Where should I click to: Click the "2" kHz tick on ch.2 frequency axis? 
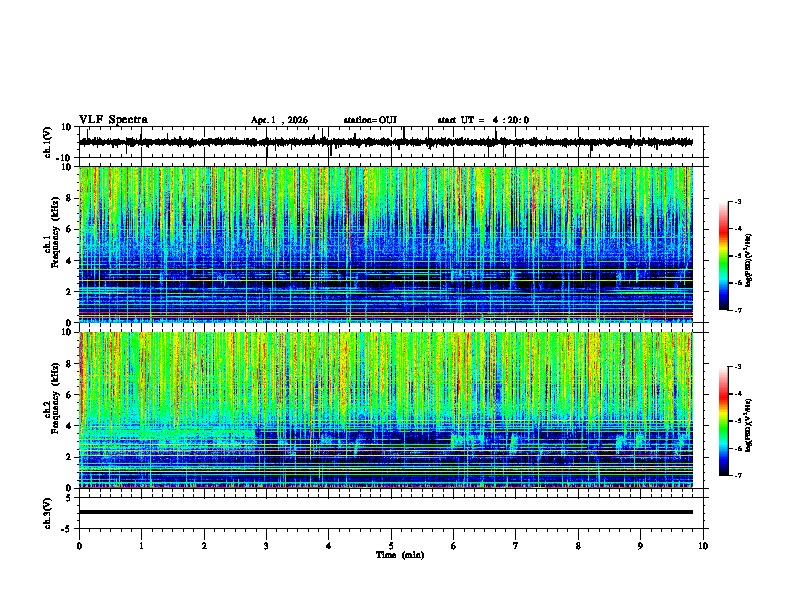pos(69,457)
